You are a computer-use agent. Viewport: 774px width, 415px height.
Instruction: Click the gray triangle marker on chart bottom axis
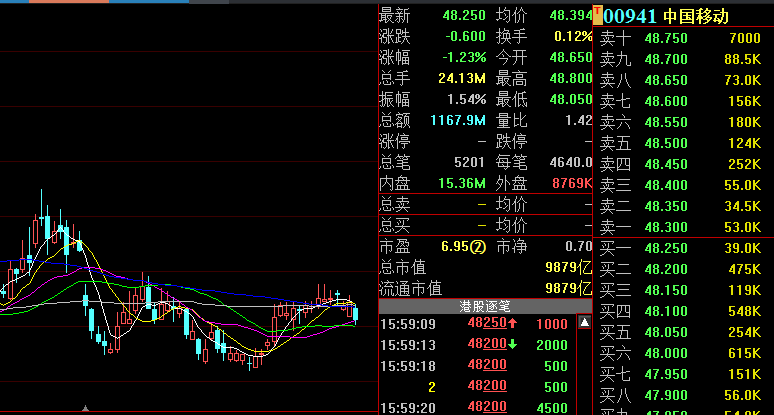(85, 408)
